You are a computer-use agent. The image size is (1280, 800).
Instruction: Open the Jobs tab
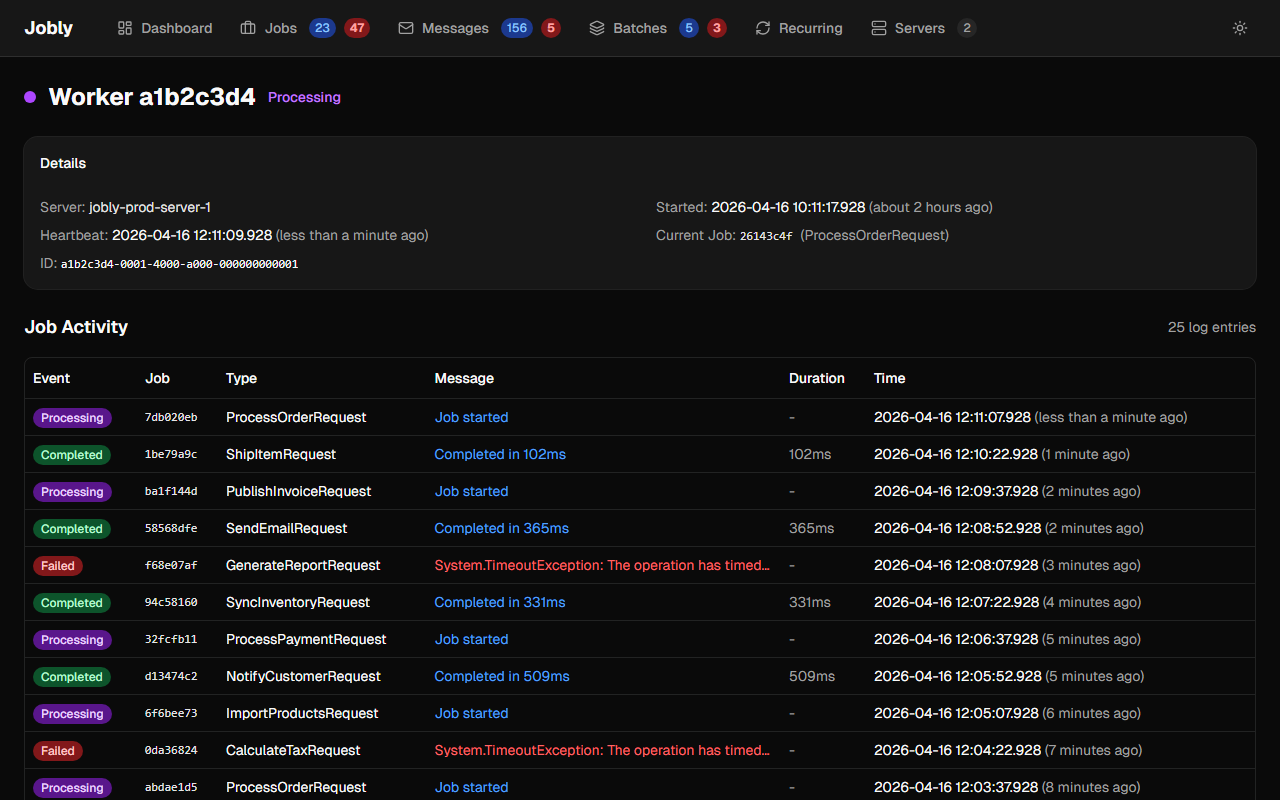[281, 28]
